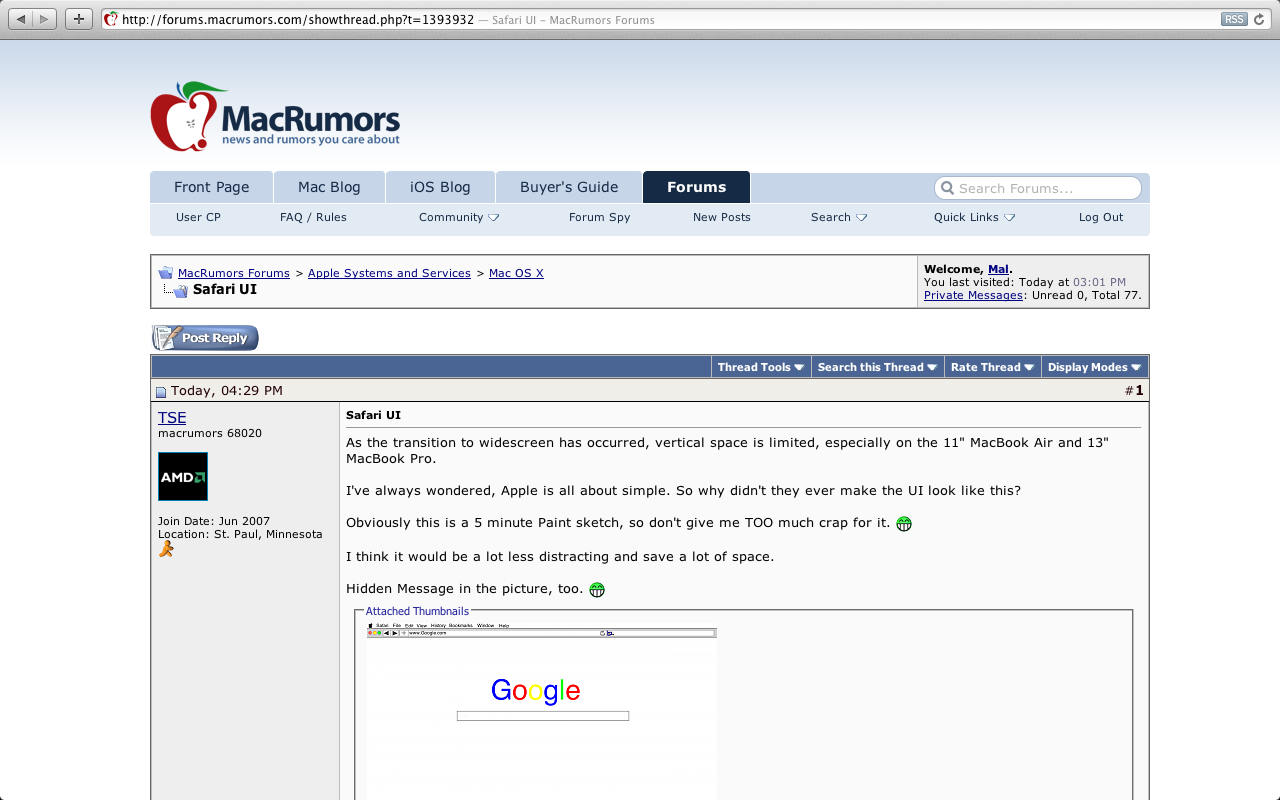The image size is (1280, 800).
Task: Open FAQ / Rules link
Action: click(x=313, y=217)
